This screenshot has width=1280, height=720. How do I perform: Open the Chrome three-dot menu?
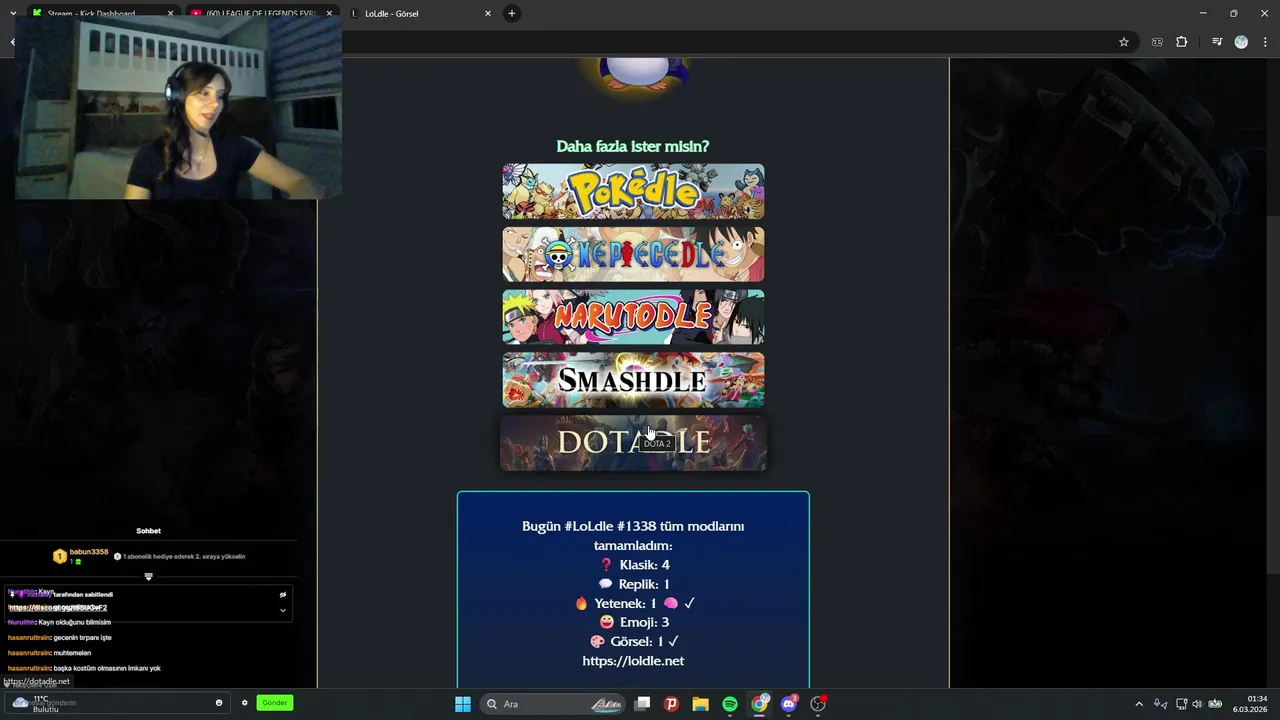pyautogui.click(x=1266, y=42)
